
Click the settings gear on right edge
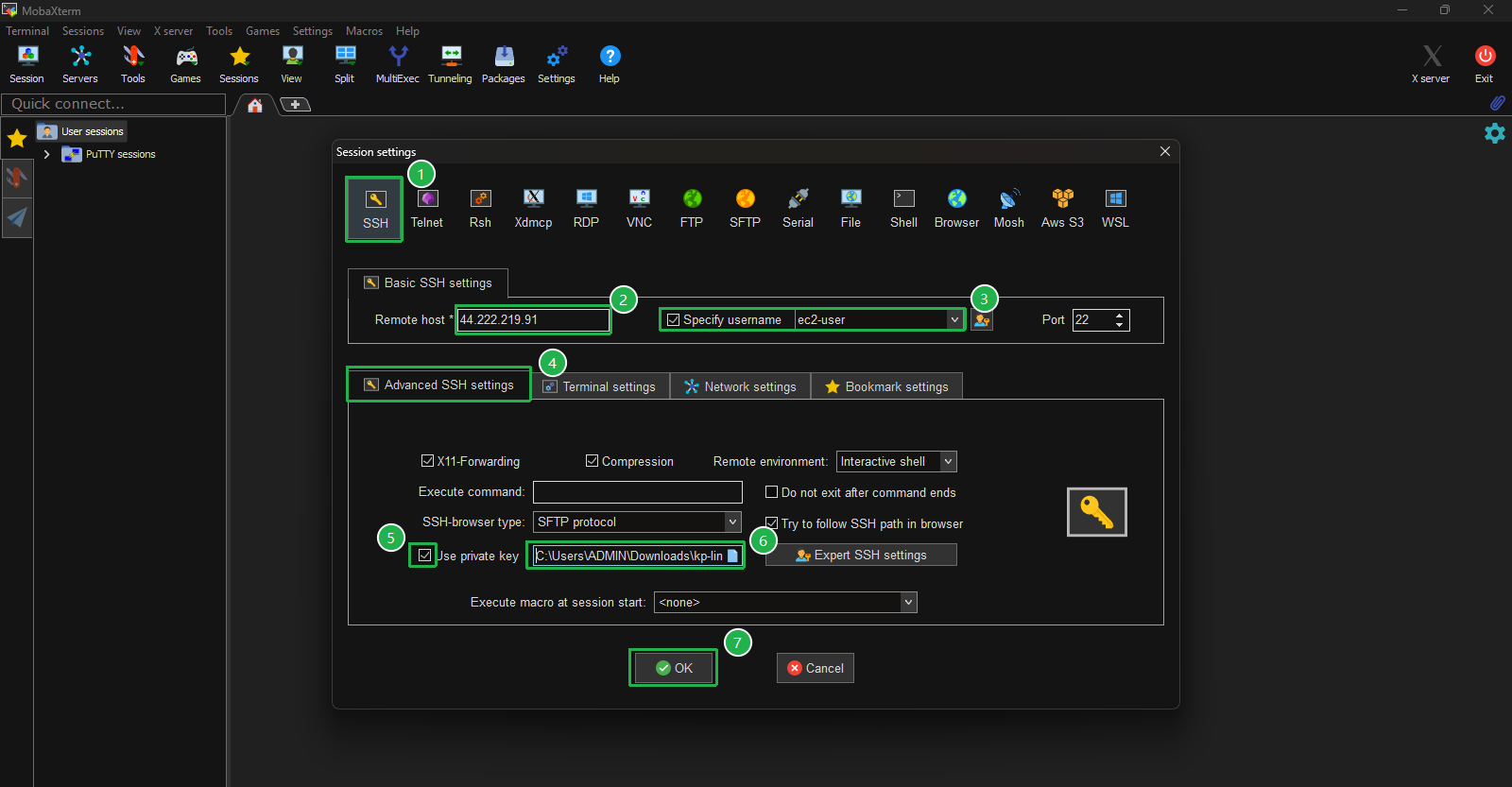[x=1495, y=133]
